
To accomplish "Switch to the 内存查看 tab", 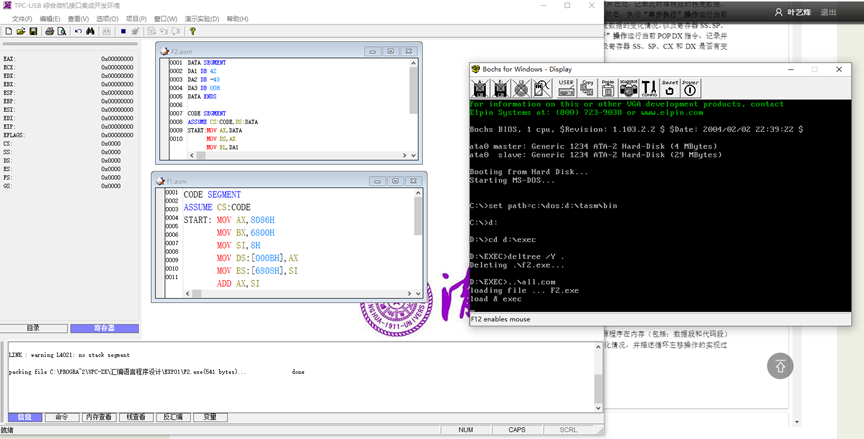I will [x=99, y=418].
